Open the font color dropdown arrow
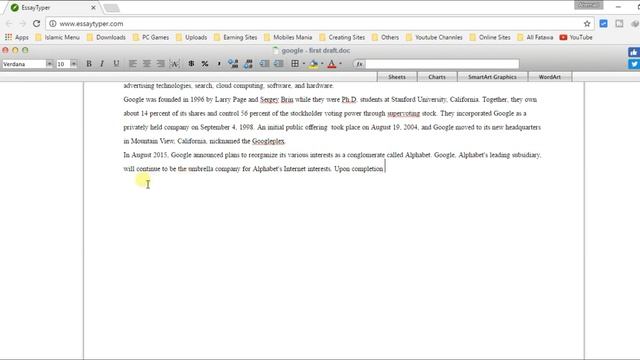This screenshot has height=360, width=640. click(340, 64)
